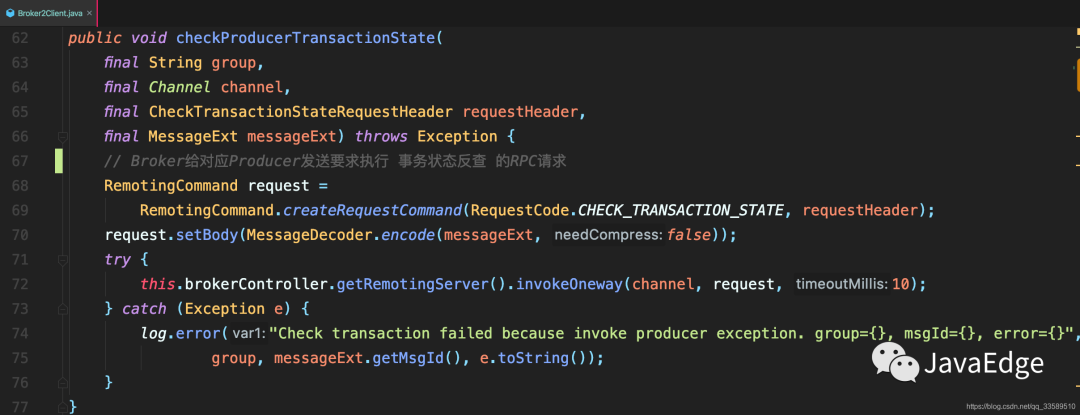Click the createRequestCommand method call
The height and width of the screenshot is (415, 1080).
click(x=374, y=210)
